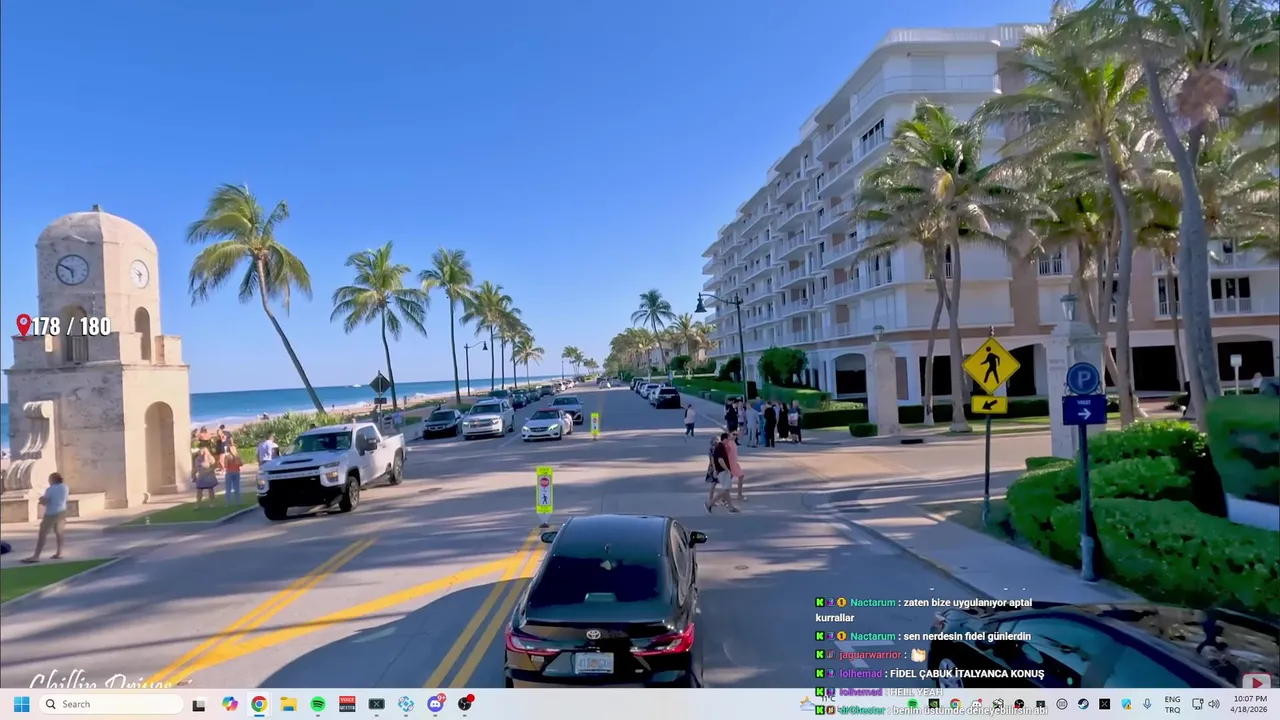Screen dimensions: 1280x720
Task: Open clock showing 10:07 PM
Action: tap(1250, 704)
